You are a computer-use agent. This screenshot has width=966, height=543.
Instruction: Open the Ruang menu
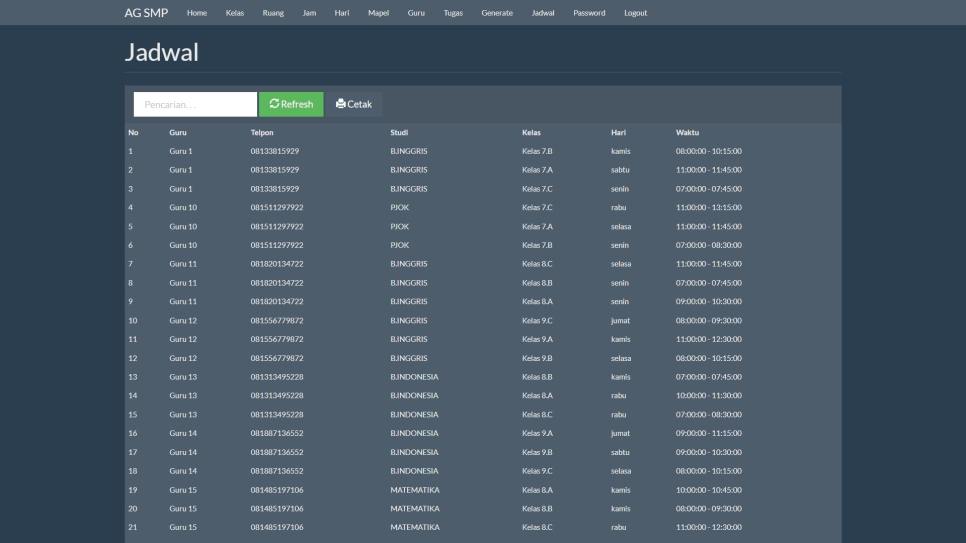273,13
